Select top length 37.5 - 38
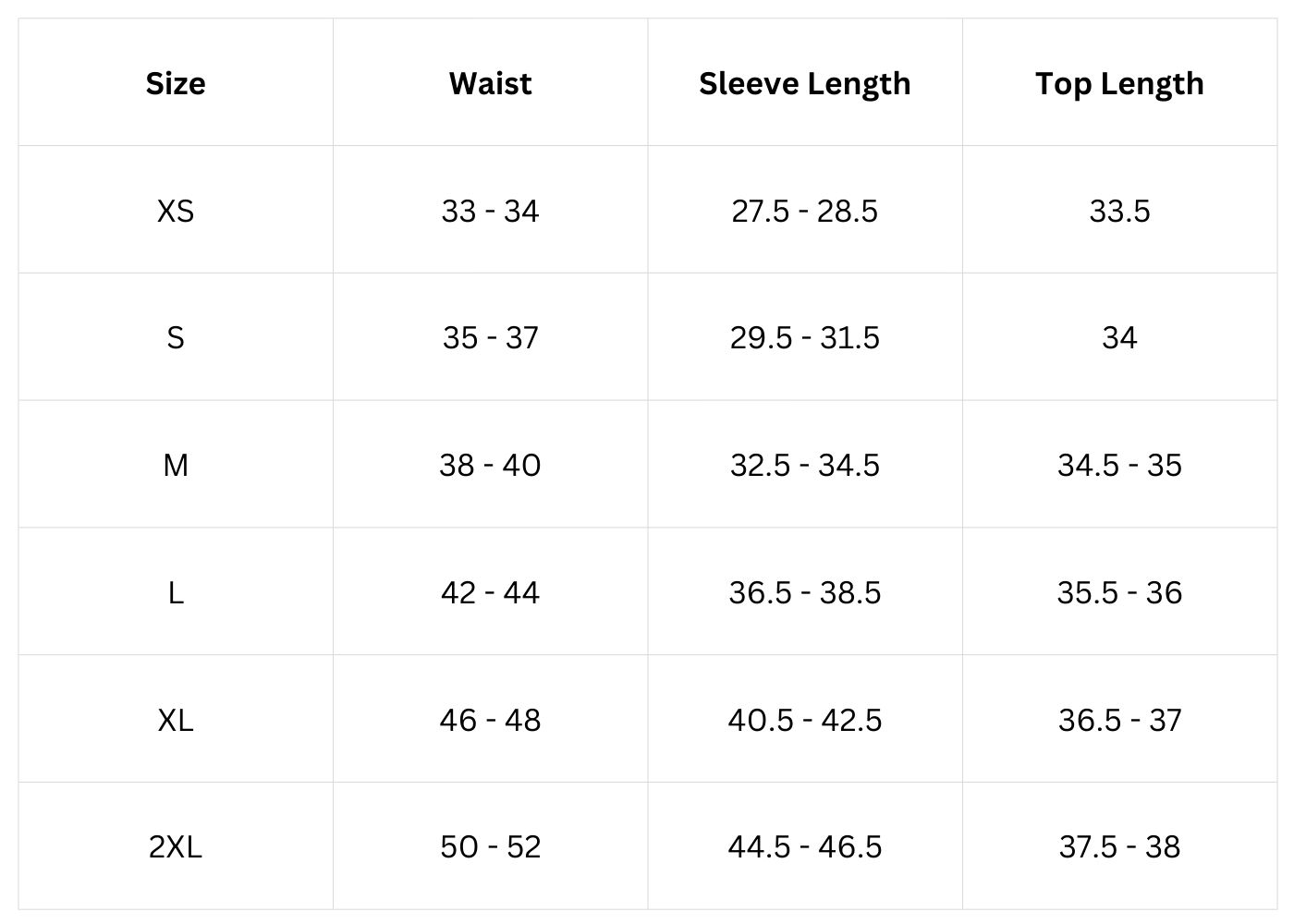The height and width of the screenshot is (924, 1294). click(x=1119, y=846)
